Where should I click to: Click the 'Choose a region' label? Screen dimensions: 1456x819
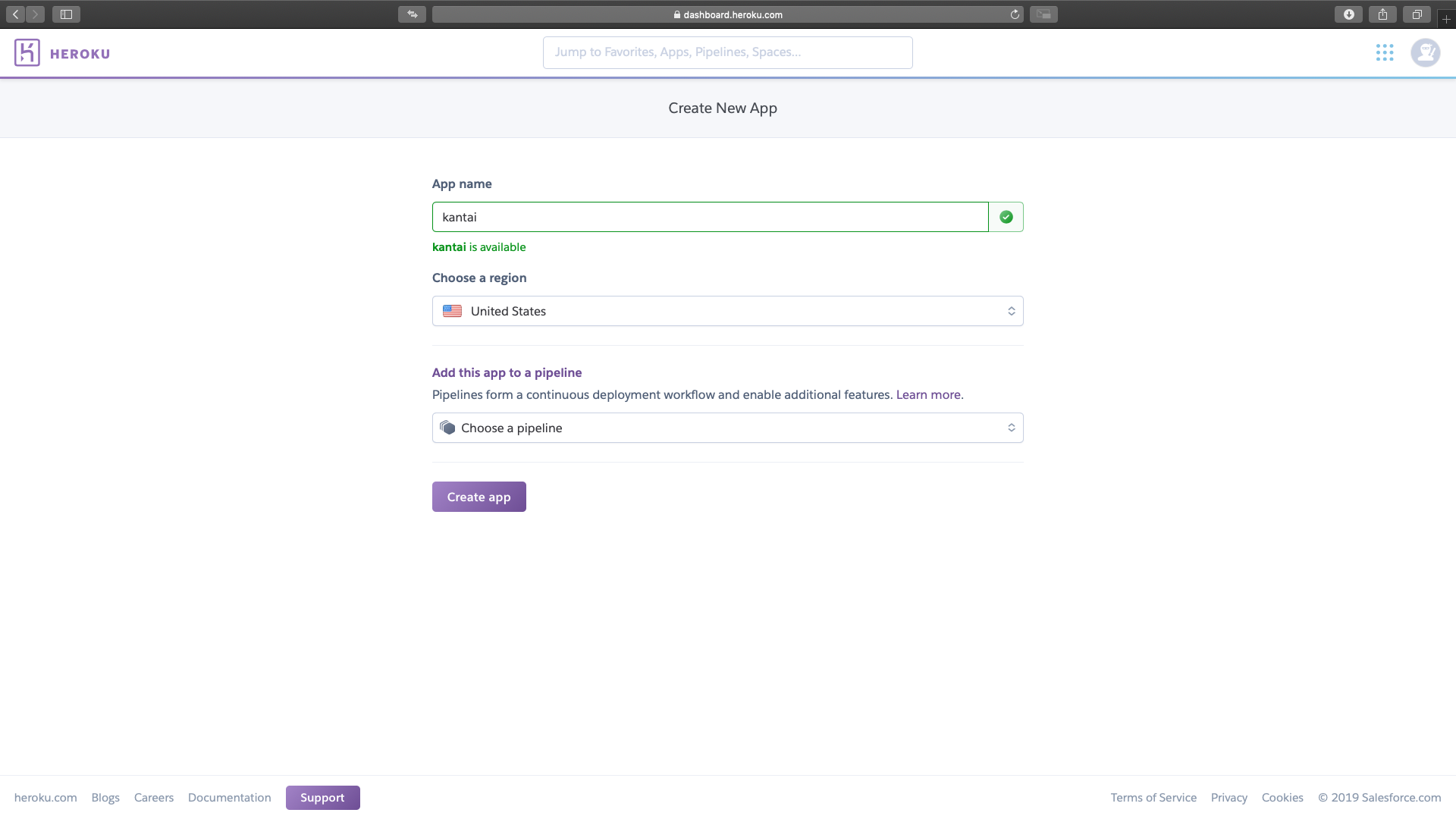pos(479,278)
